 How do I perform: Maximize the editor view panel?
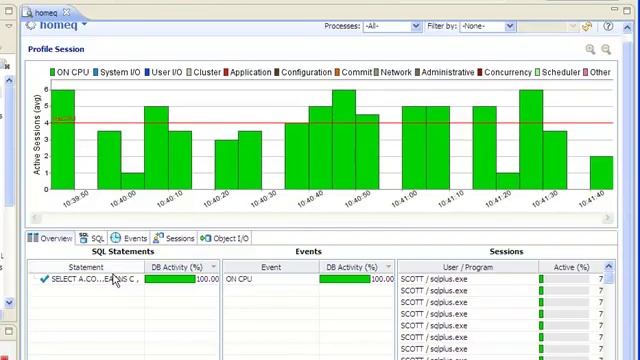(x=627, y=10)
